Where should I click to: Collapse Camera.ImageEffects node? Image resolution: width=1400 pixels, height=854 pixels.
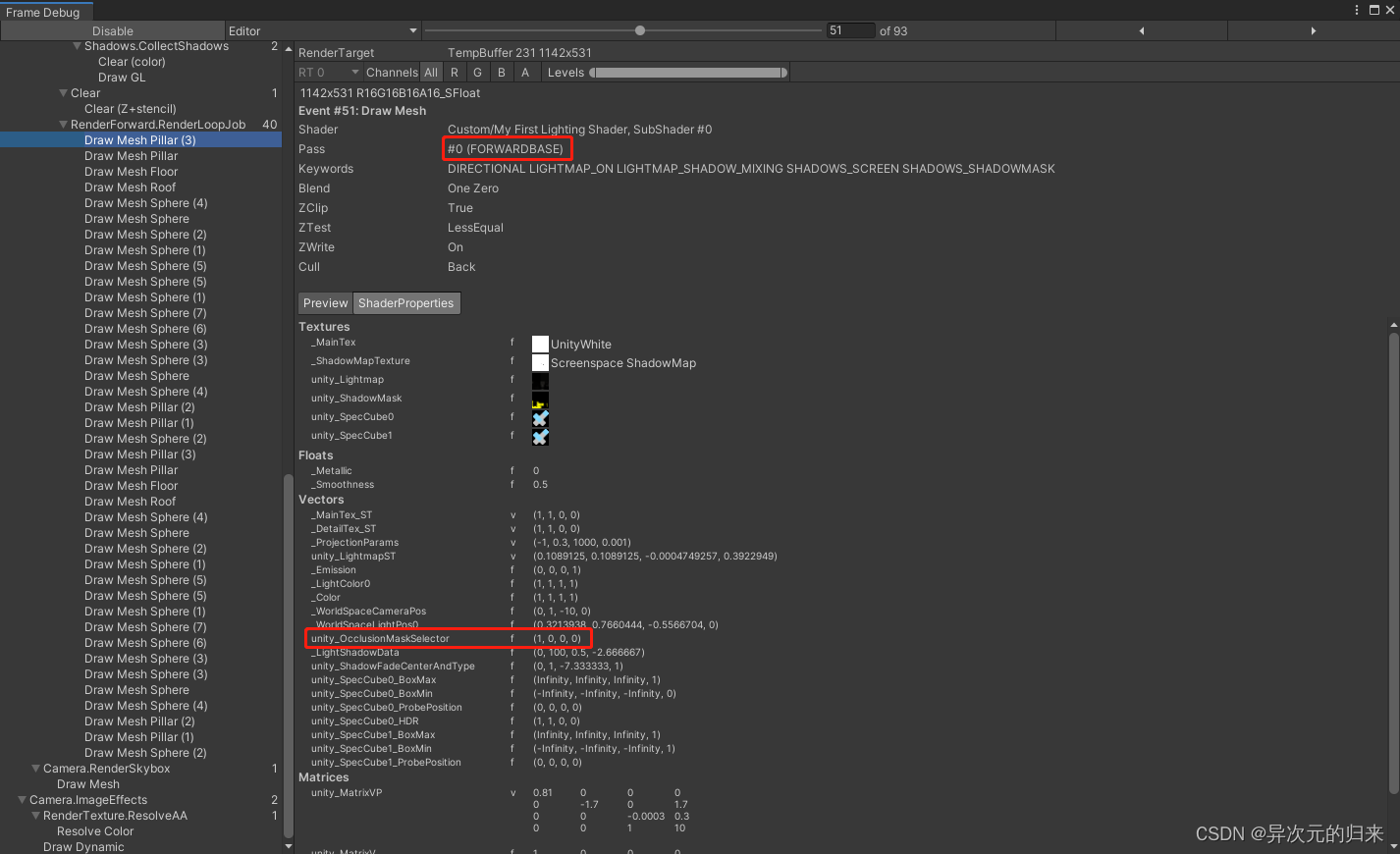click(x=22, y=800)
